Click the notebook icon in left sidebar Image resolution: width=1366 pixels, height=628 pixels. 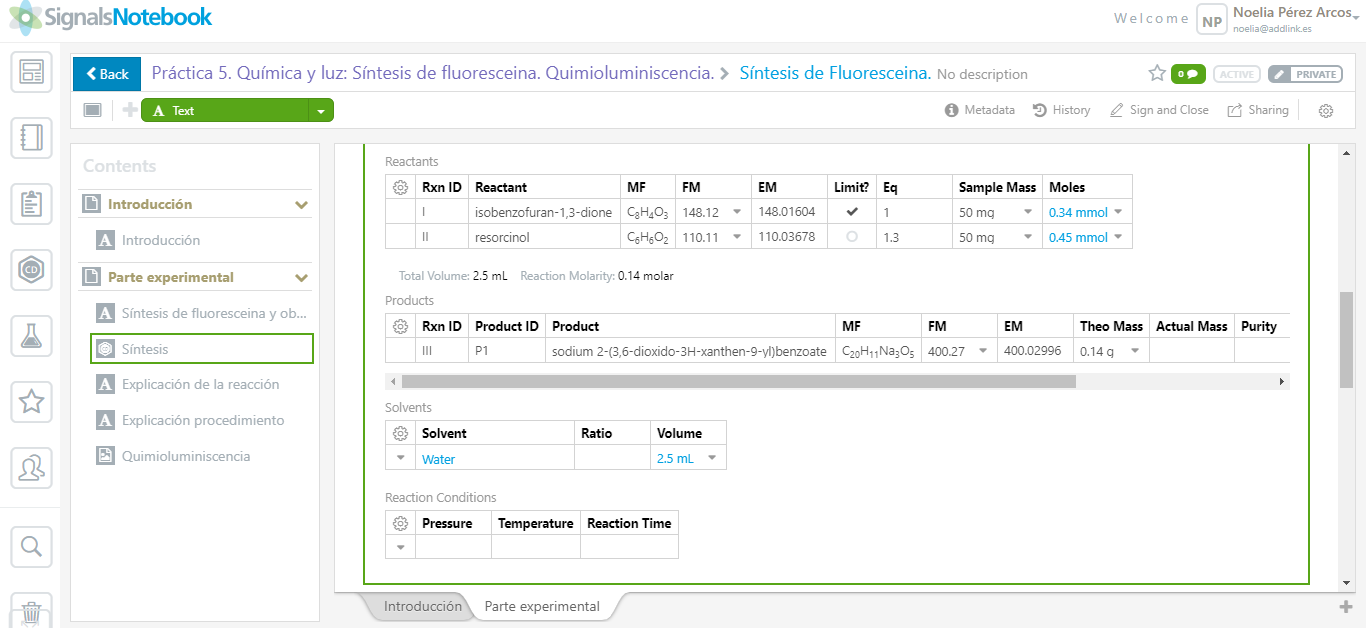tap(31, 138)
